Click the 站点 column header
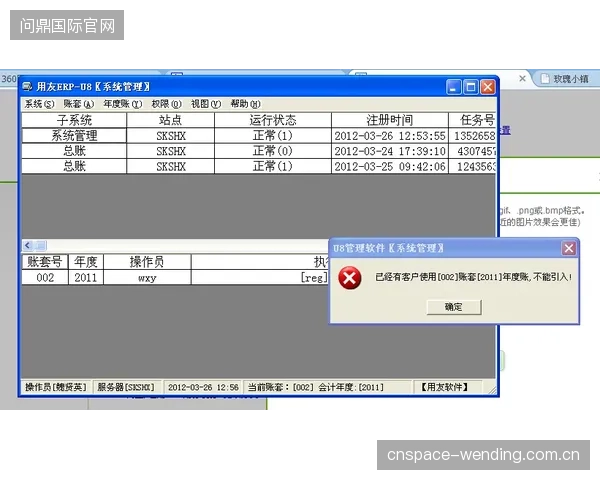This screenshot has height=480, width=600. coord(171,120)
